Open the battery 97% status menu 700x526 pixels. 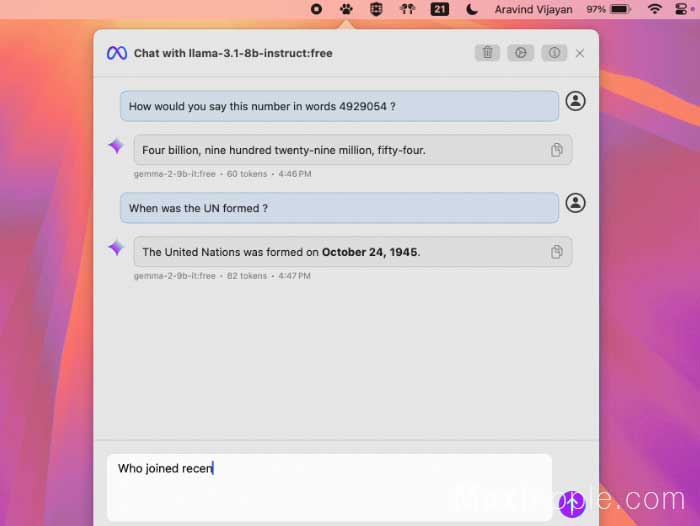[608, 9]
